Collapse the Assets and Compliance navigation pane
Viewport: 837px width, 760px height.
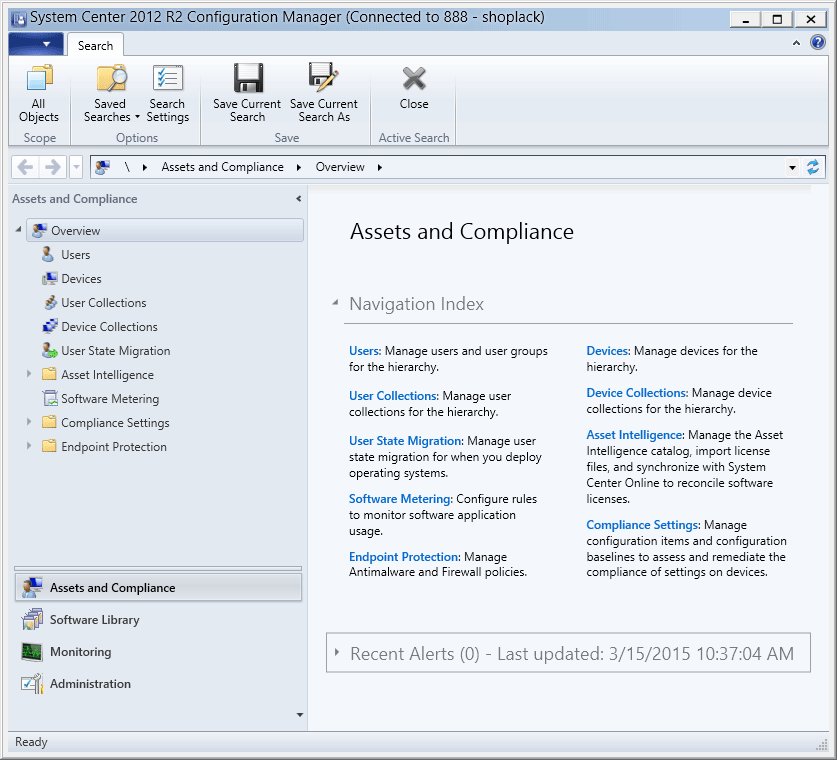coord(298,199)
